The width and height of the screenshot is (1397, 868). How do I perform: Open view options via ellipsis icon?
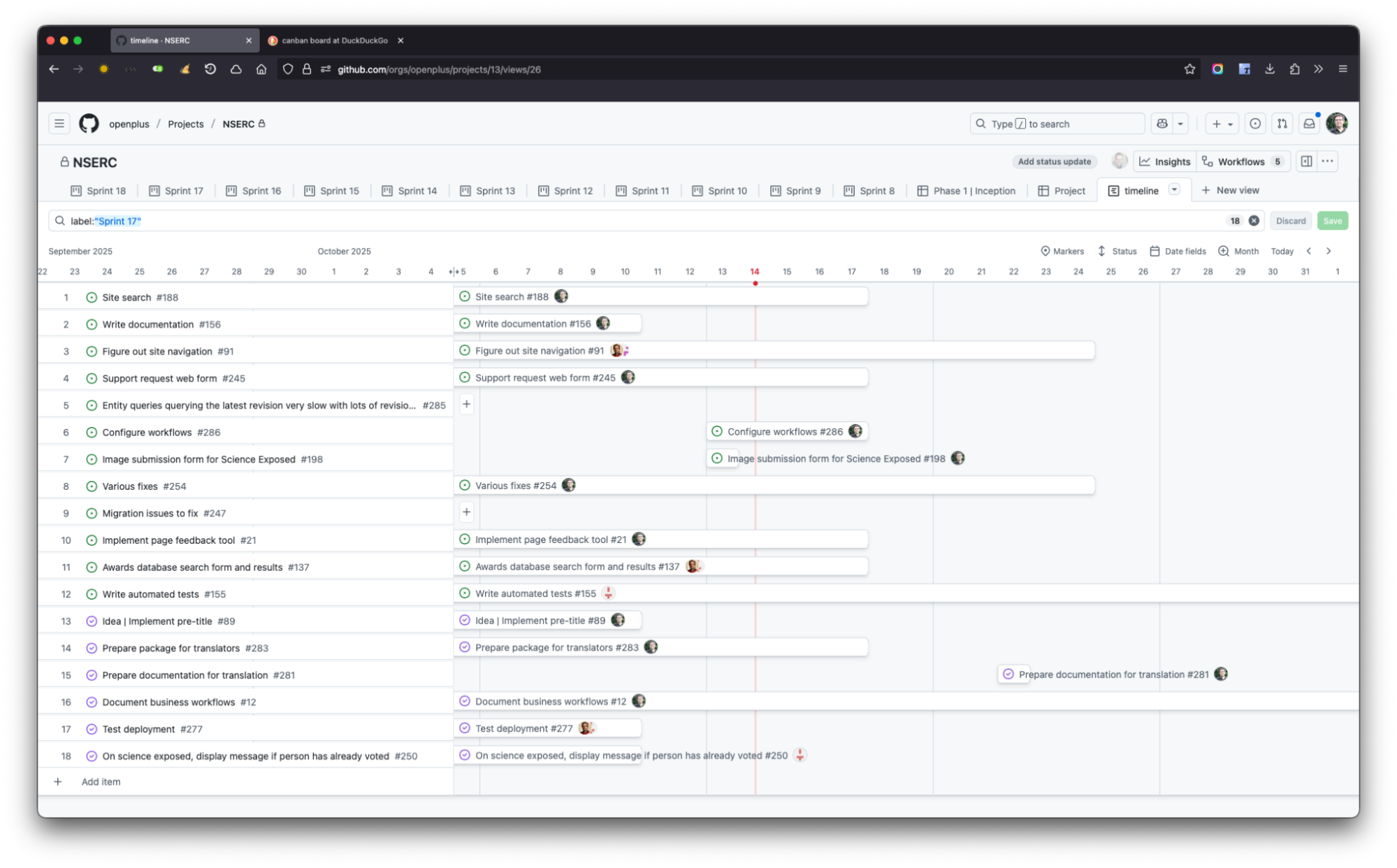point(1327,161)
